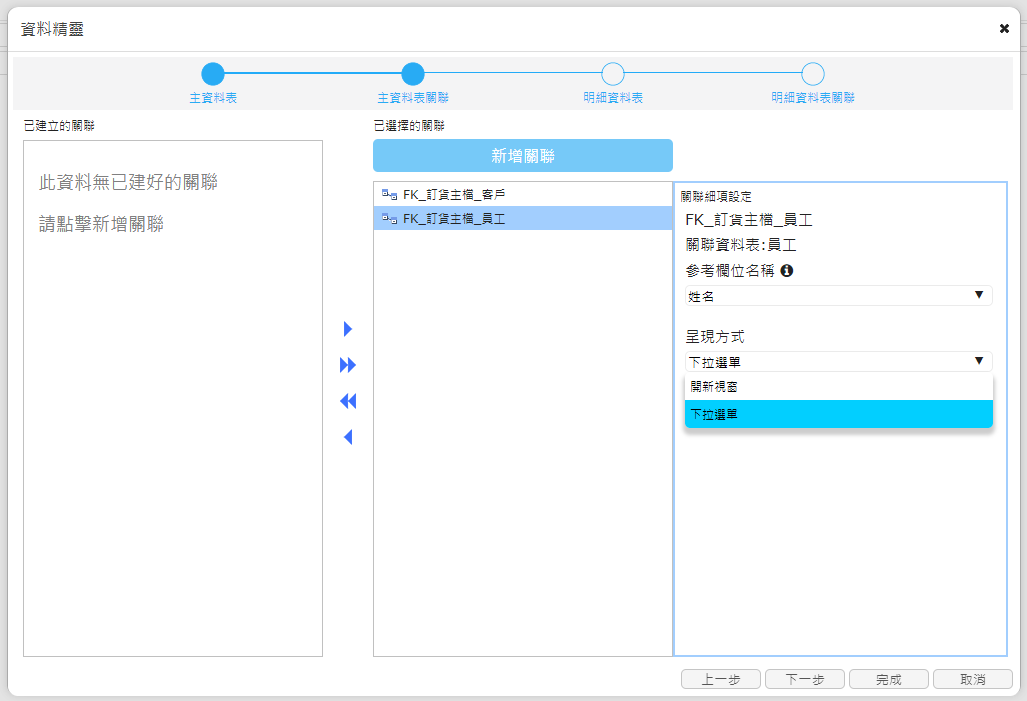Screen dimensions: 1027x701
Task: Click relation icon before FK_訂貨主檔_客戶
Action: pyautogui.click(x=390, y=195)
